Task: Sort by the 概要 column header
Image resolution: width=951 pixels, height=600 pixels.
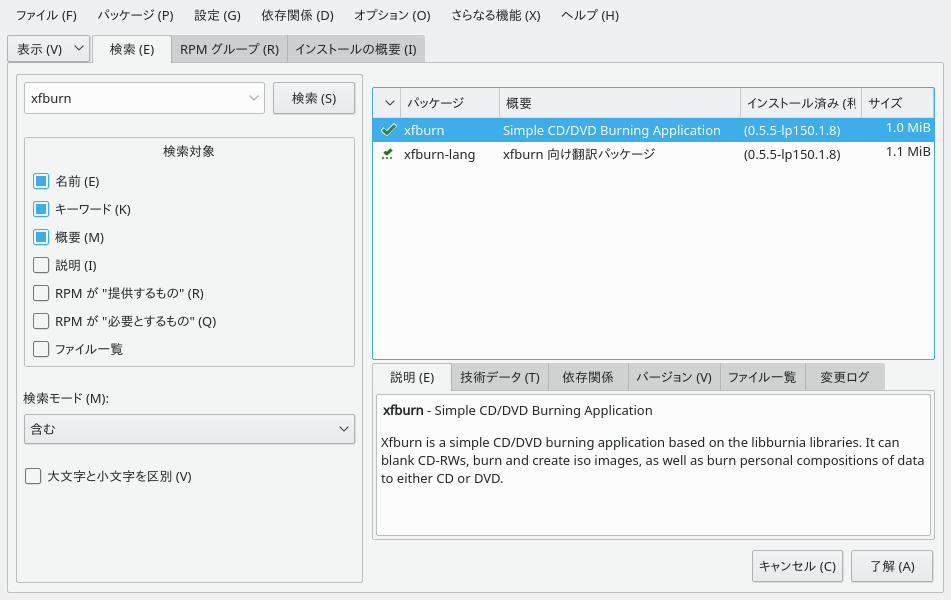Action: pyautogui.click(x=619, y=103)
